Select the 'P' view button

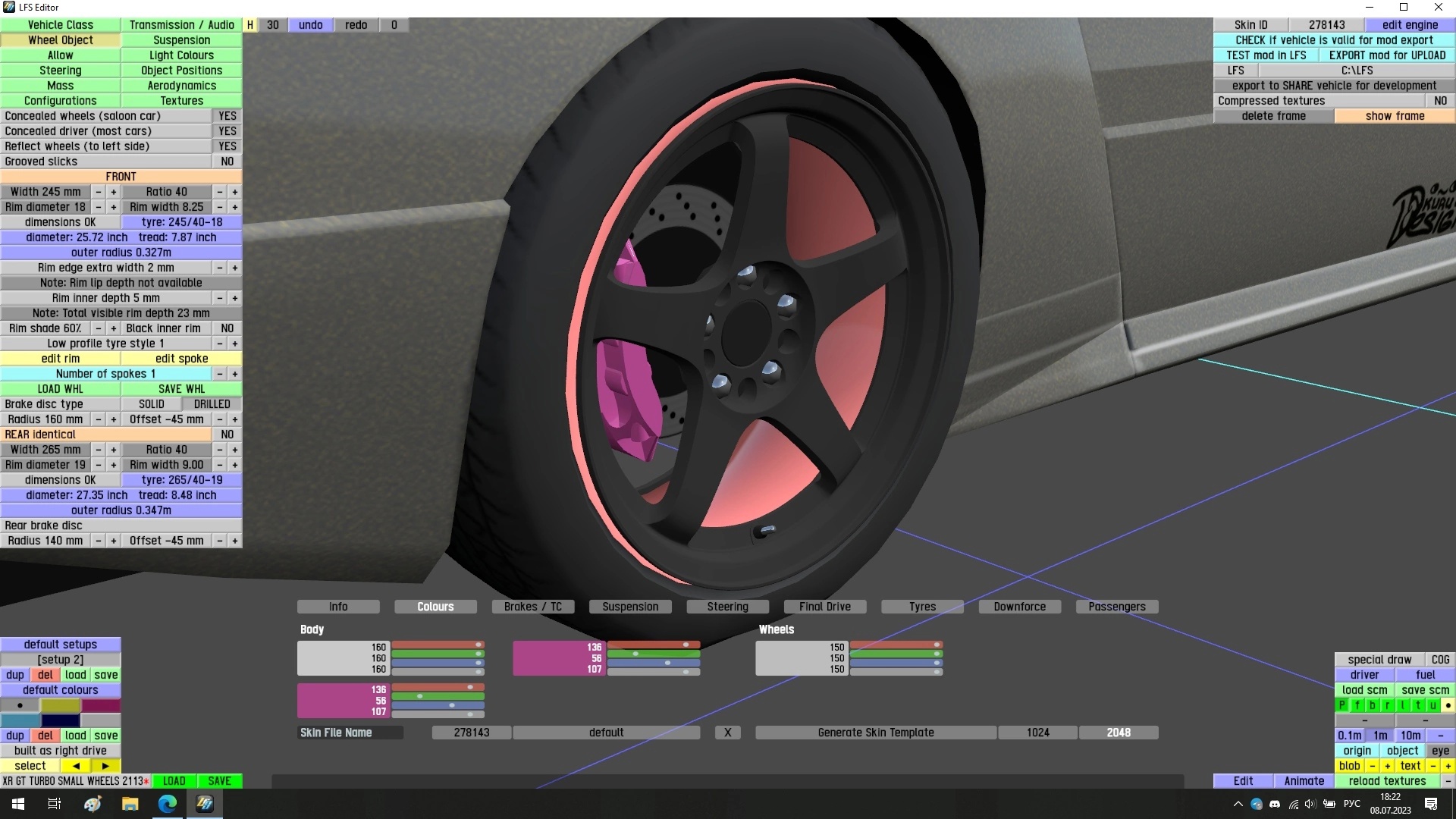[x=1342, y=705]
